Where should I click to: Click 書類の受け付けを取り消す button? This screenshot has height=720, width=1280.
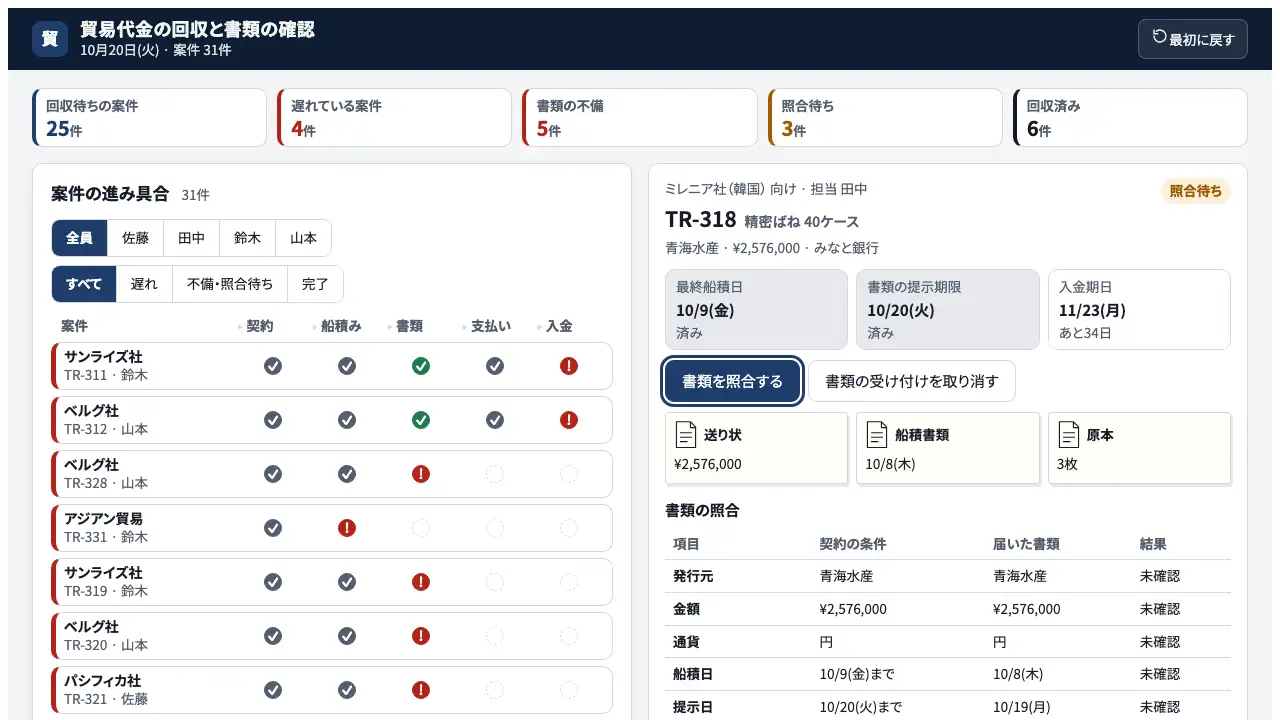pos(911,381)
